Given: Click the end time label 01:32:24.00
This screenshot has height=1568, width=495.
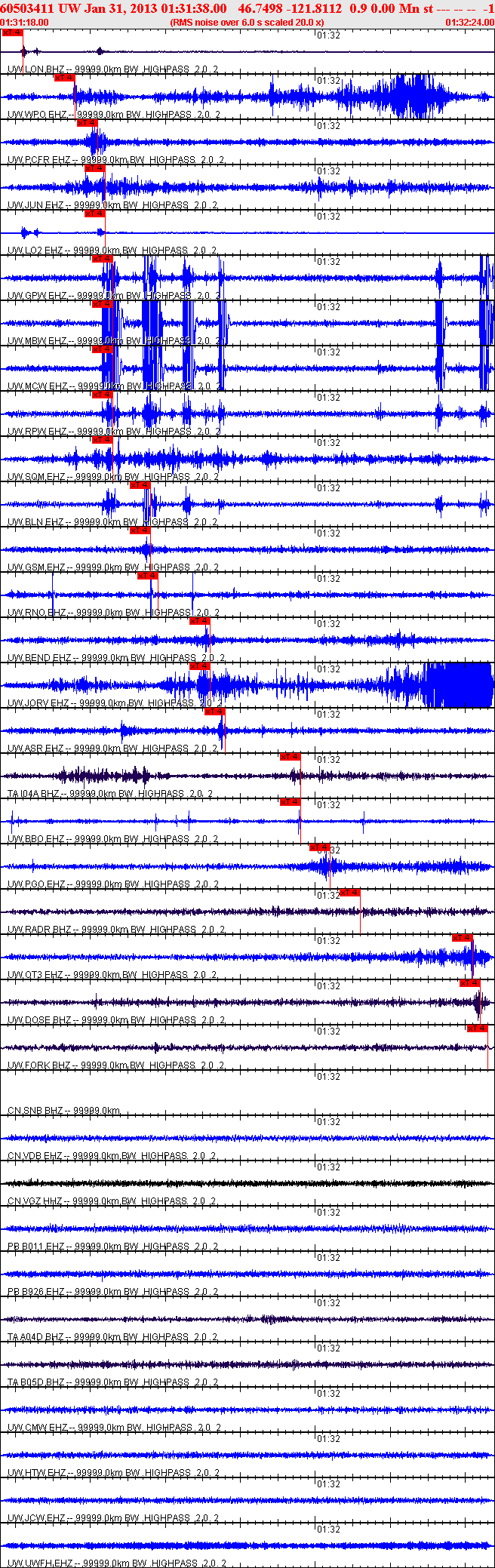Looking at the screenshot, I should (469, 23).
